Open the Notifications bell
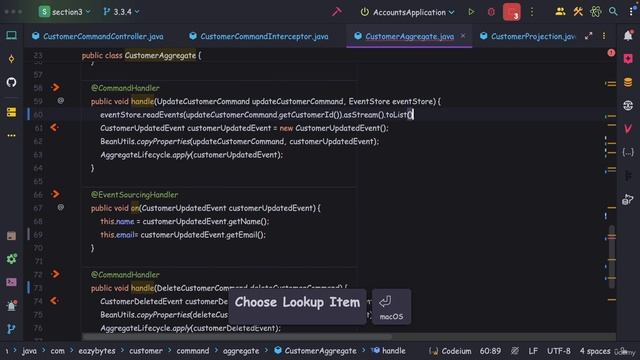Image resolution: width=640 pixels, height=360 pixels. (x=628, y=36)
